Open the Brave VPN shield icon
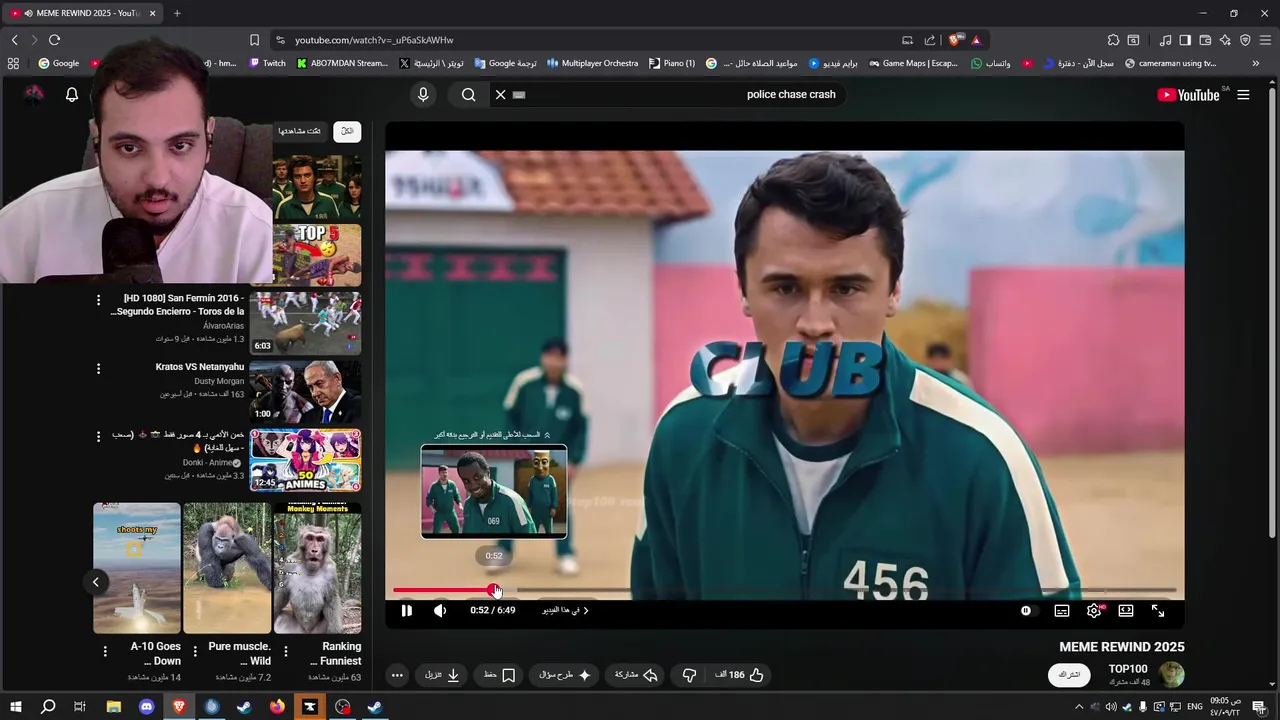The width and height of the screenshot is (1280, 720). pos(1245,40)
